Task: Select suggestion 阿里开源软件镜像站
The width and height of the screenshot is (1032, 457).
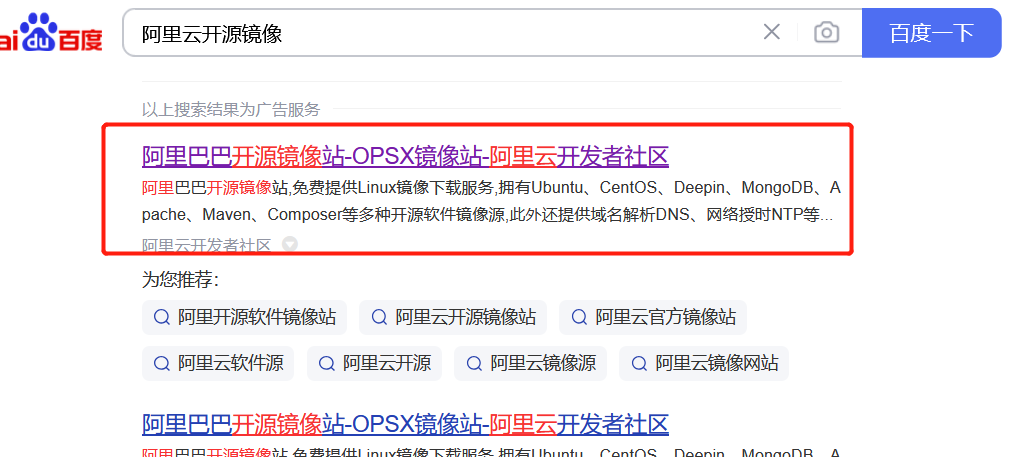Action: (244, 317)
